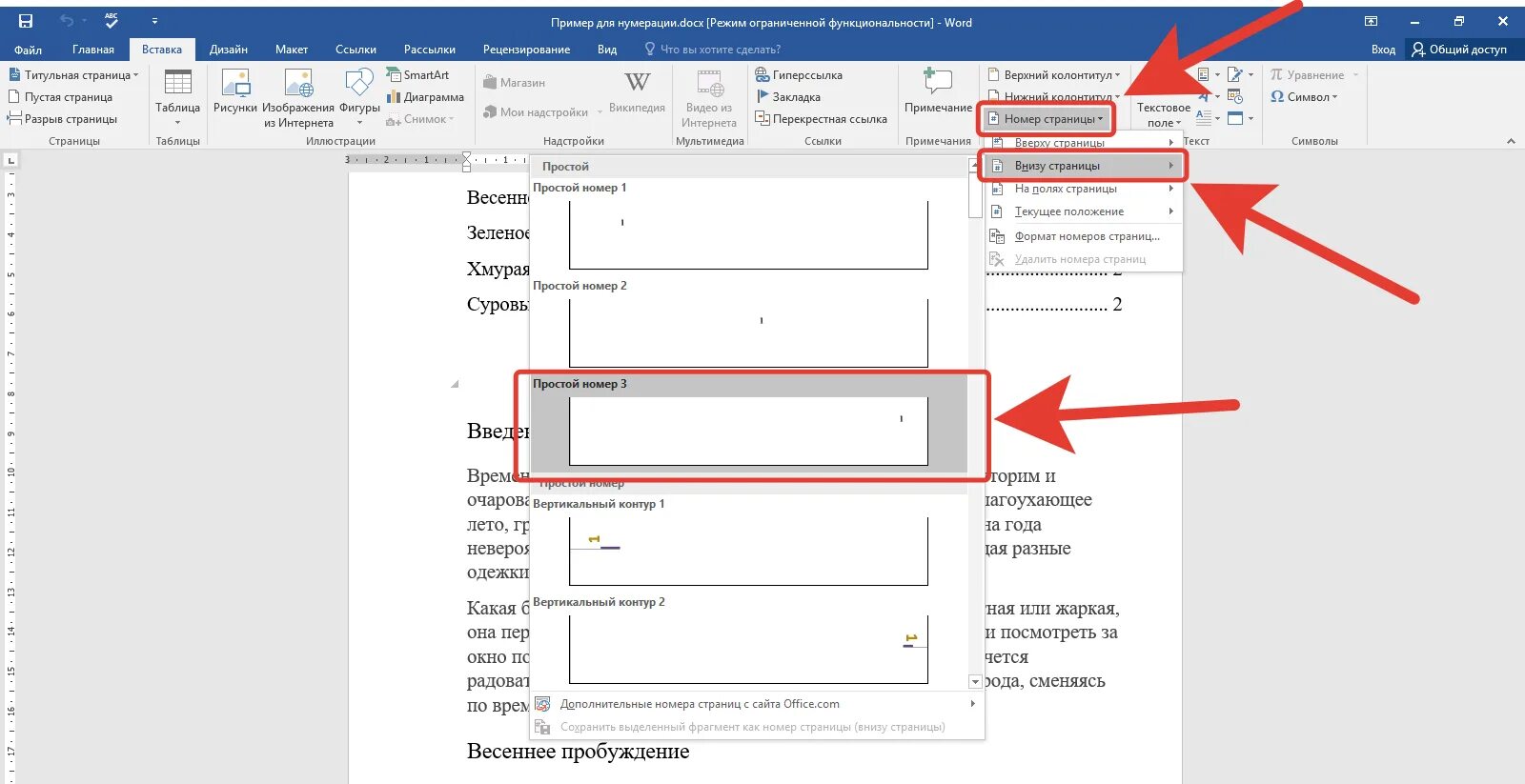Customize the Quick Access Toolbar dropdown

[154, 20]
